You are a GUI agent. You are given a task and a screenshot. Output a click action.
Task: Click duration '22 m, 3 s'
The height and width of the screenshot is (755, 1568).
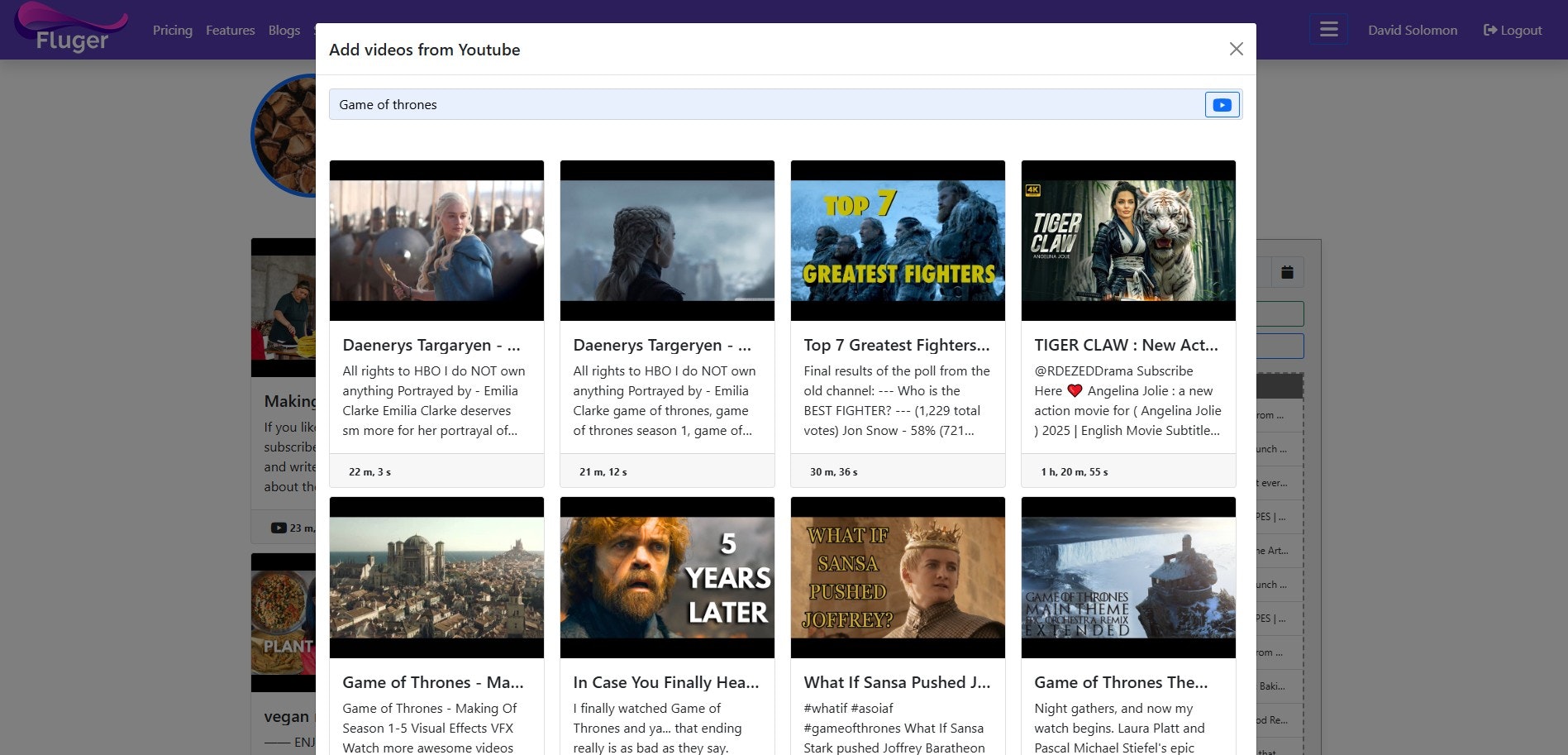pyautogui.click(x=369, y=472)
